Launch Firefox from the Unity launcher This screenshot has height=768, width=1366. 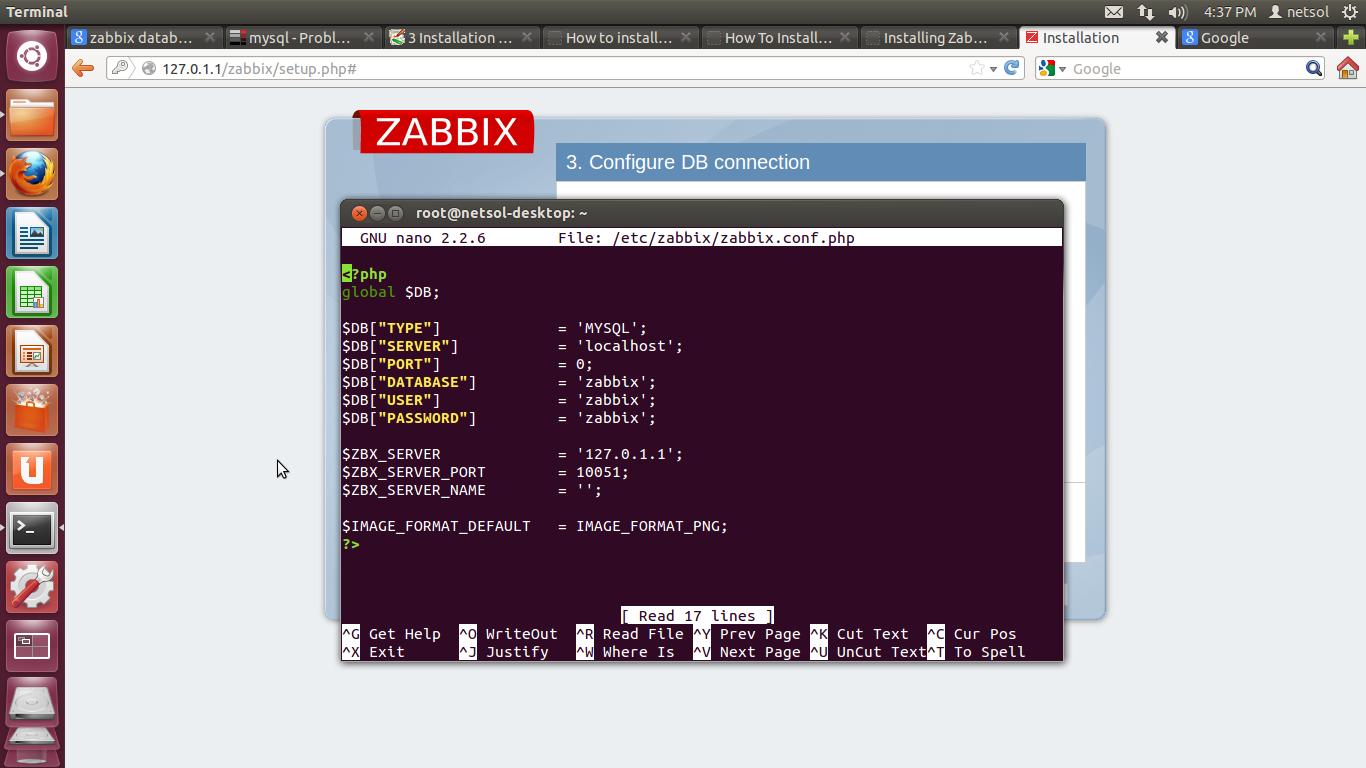point(32,174)
